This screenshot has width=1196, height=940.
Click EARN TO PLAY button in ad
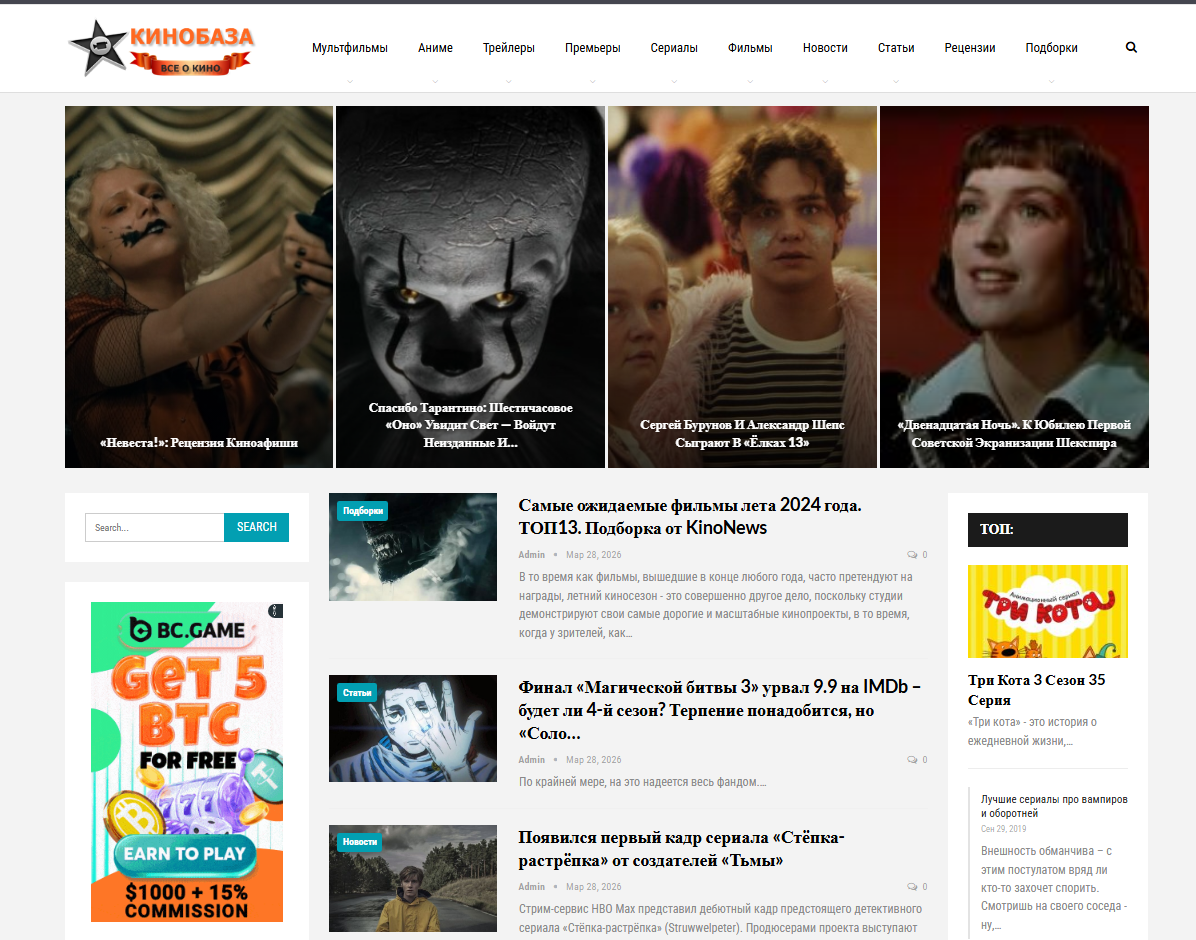point(185,854)
